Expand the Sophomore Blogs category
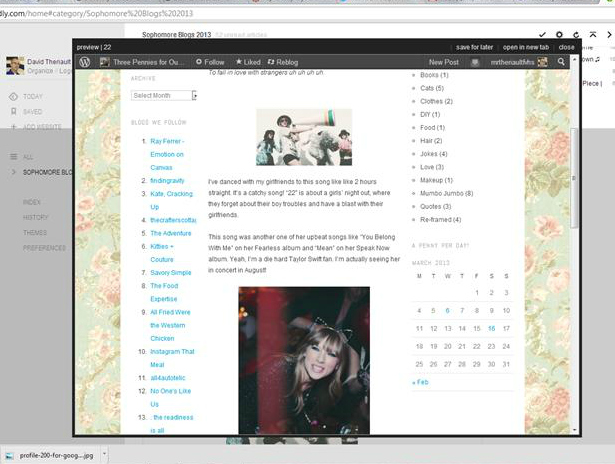Image resolution: width=615 pixels, height=464 pixels. tap(12, 172)
